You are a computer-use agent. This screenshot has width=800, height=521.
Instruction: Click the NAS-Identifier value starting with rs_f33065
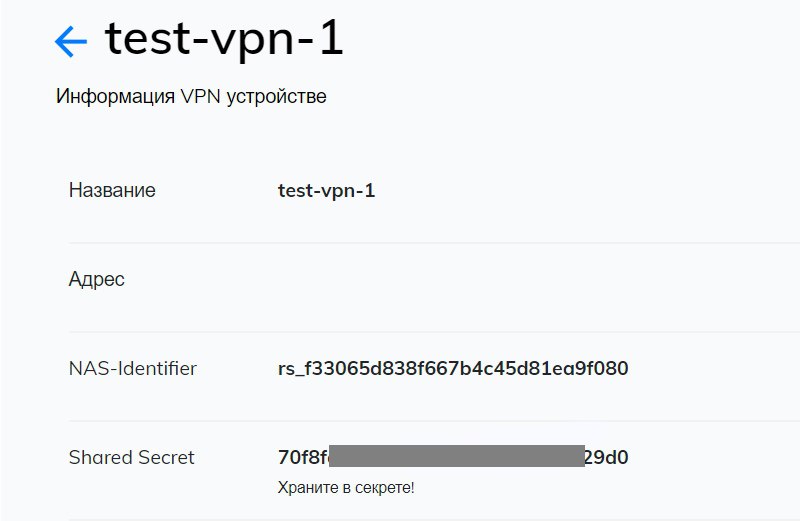tap(453, 368)
